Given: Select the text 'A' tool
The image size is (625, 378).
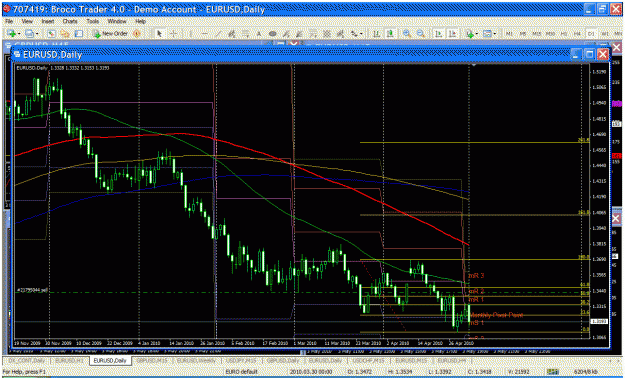Looking at the screenshot, I should 259,34.
